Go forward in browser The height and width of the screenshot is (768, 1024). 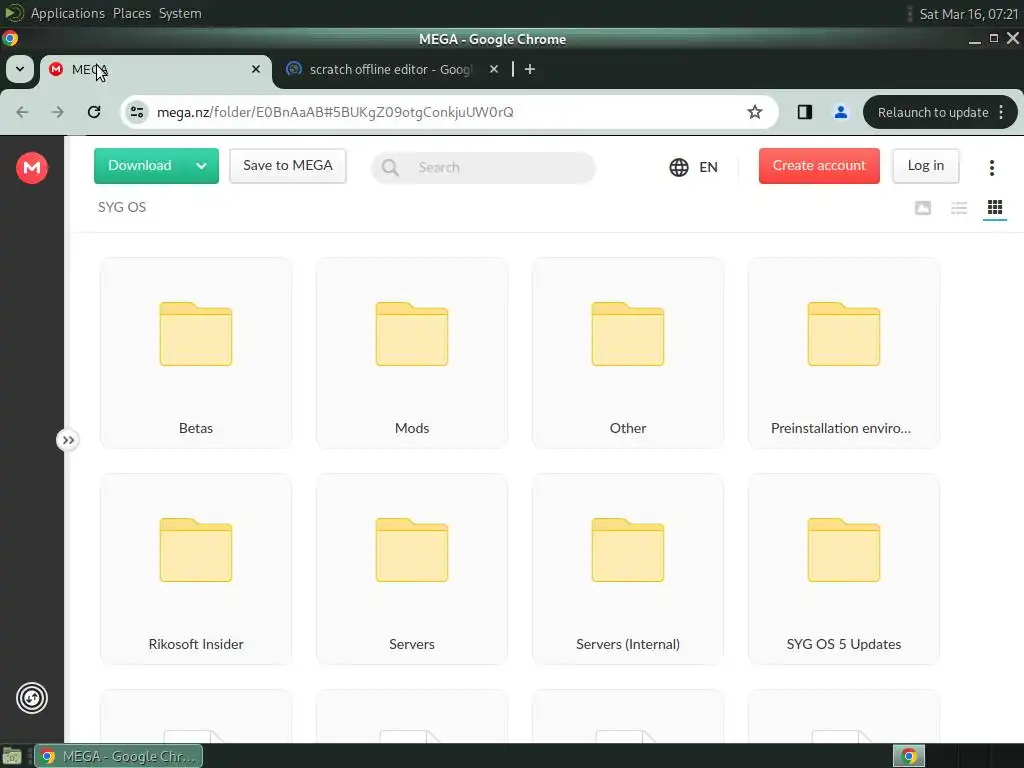[x=58, y=112]
